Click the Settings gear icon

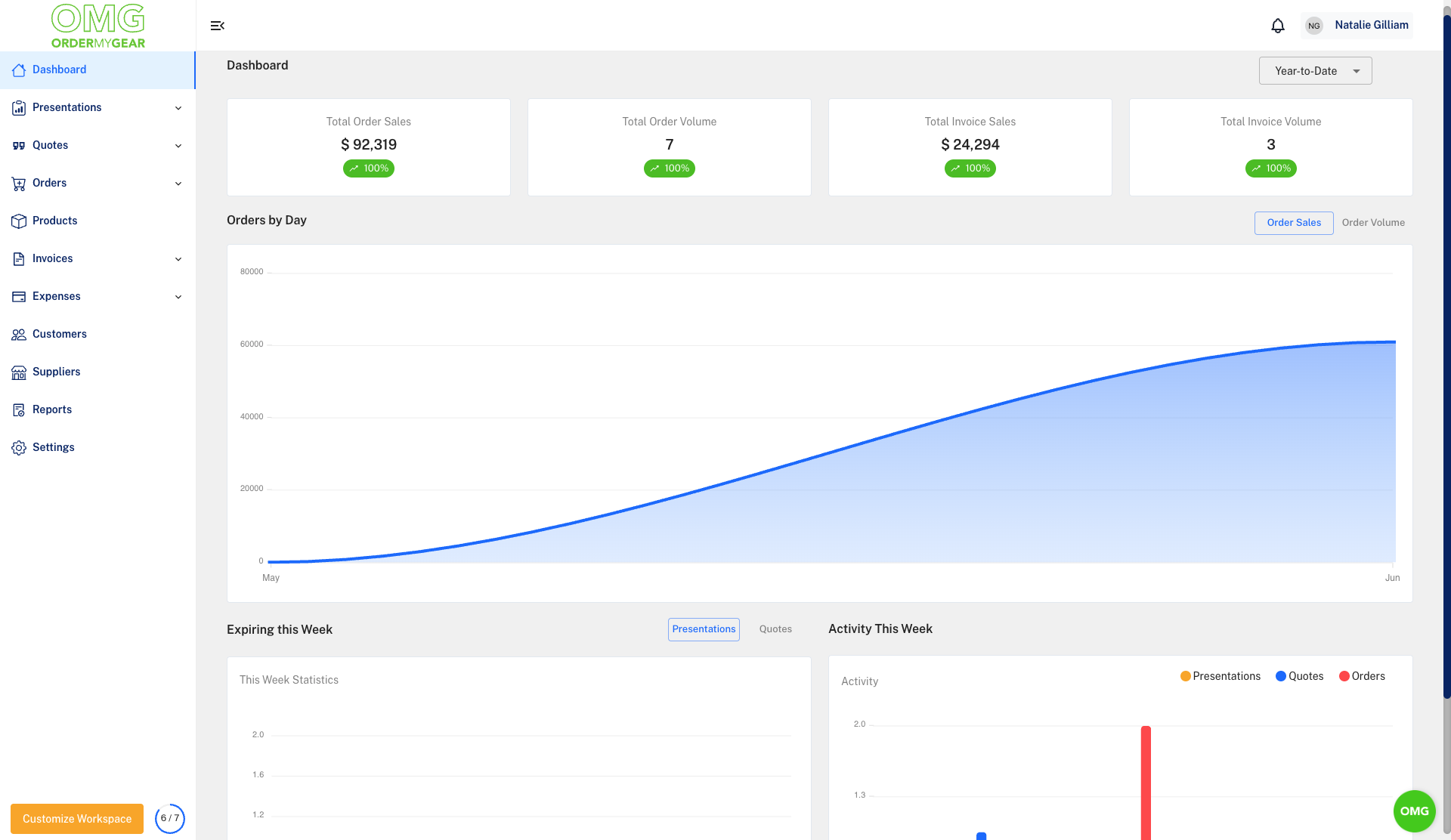tap(19, 447)
